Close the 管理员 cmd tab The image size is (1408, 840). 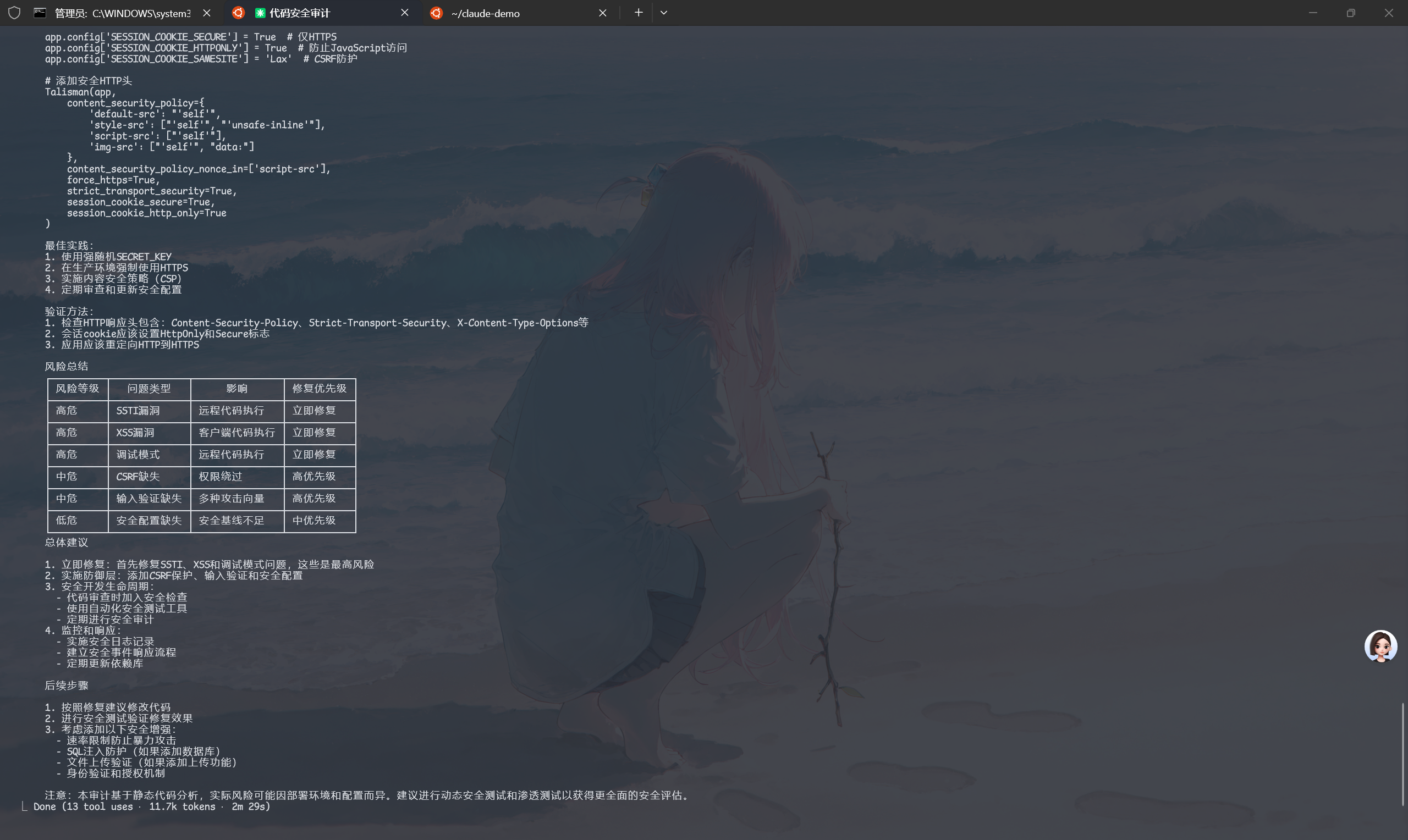(x=207, y=13)
